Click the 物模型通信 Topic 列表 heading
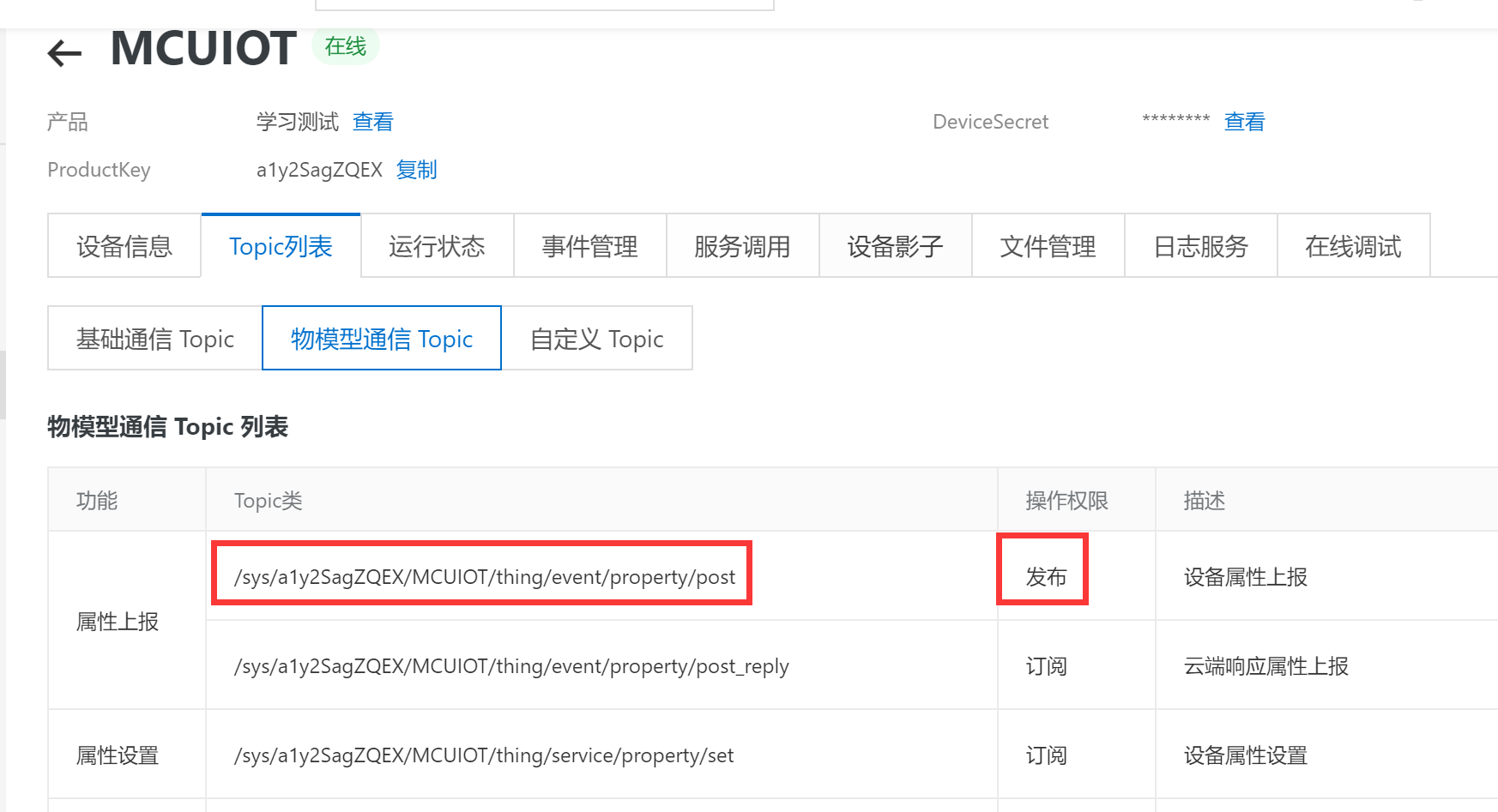The height and width of the screenshot is (812, 1498). [x=167, y=427]
